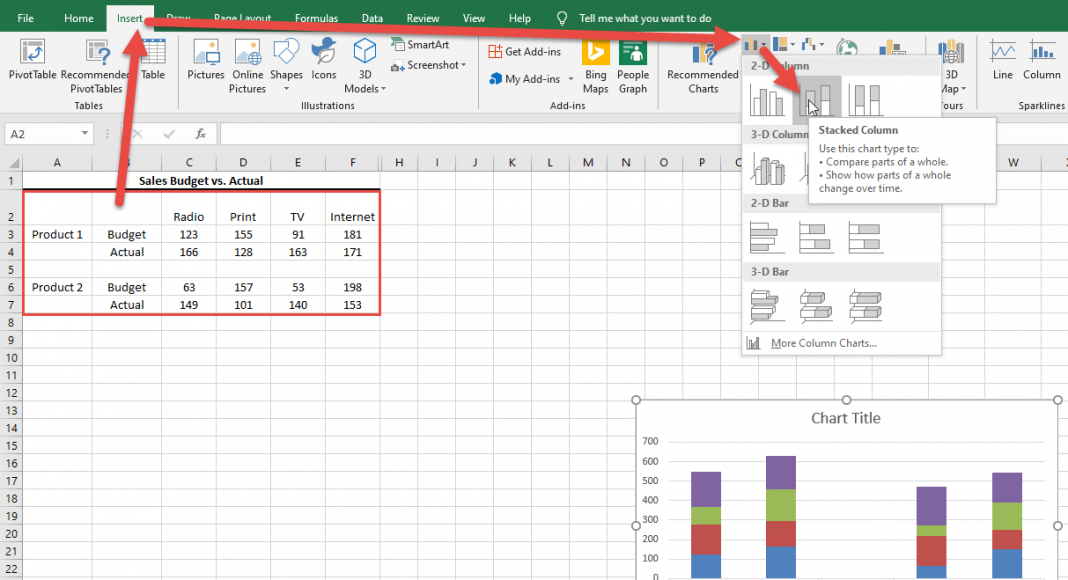This screenshot has height=580, width=1068.
Task: Pick the 100% Stacked Column chart
Action: click(865, 101)
